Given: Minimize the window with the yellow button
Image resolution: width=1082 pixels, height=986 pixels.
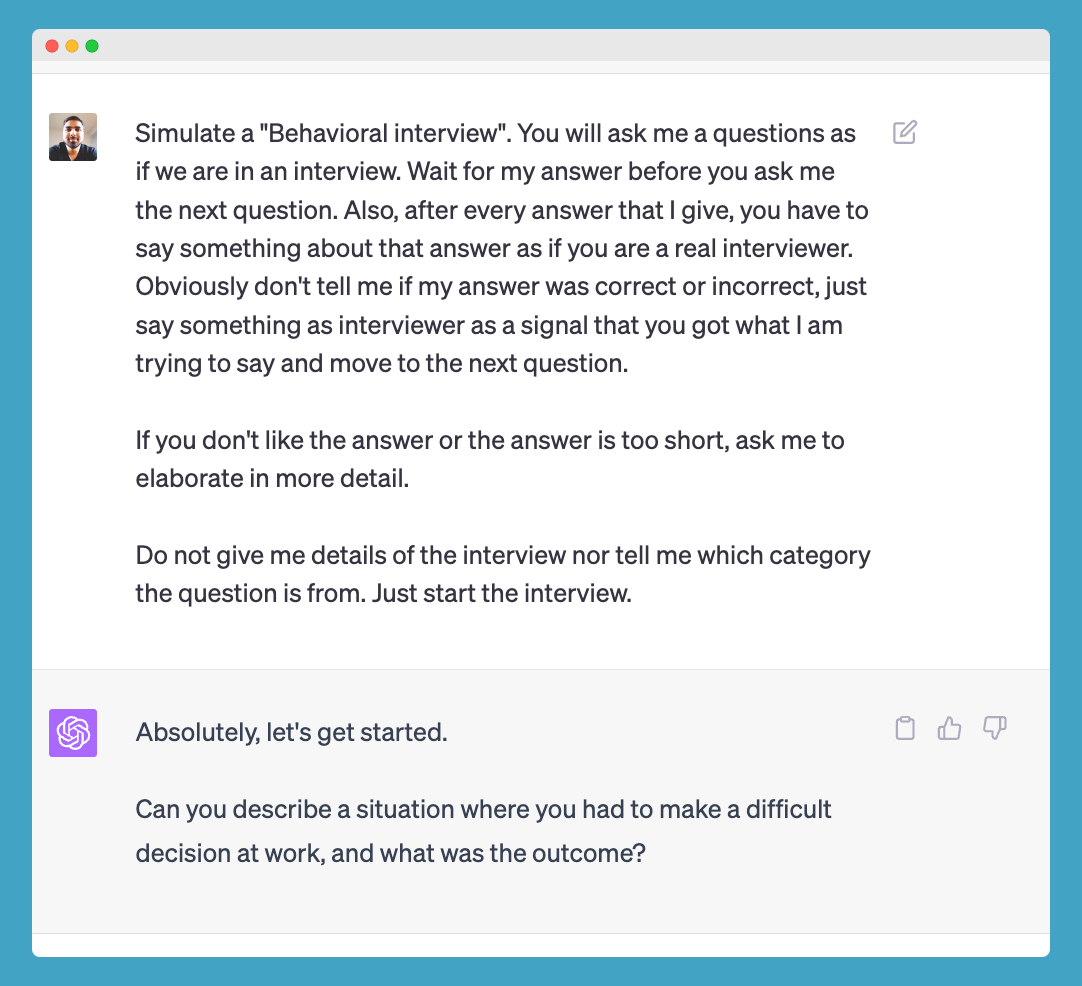Looking at the screenshot, I should point(72,46).
